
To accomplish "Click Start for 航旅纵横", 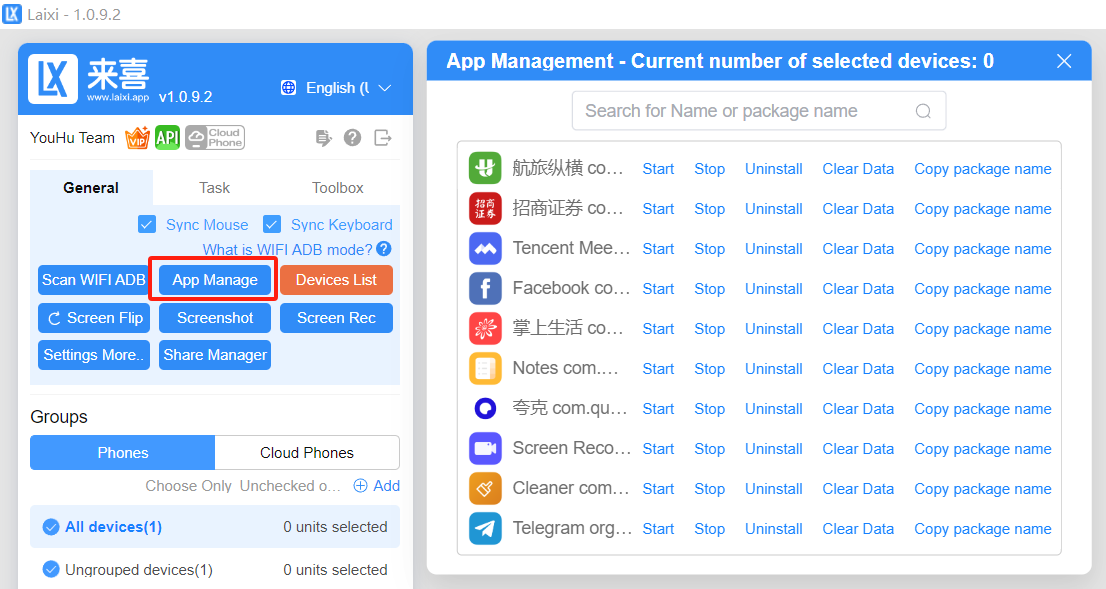I will 658,169.
